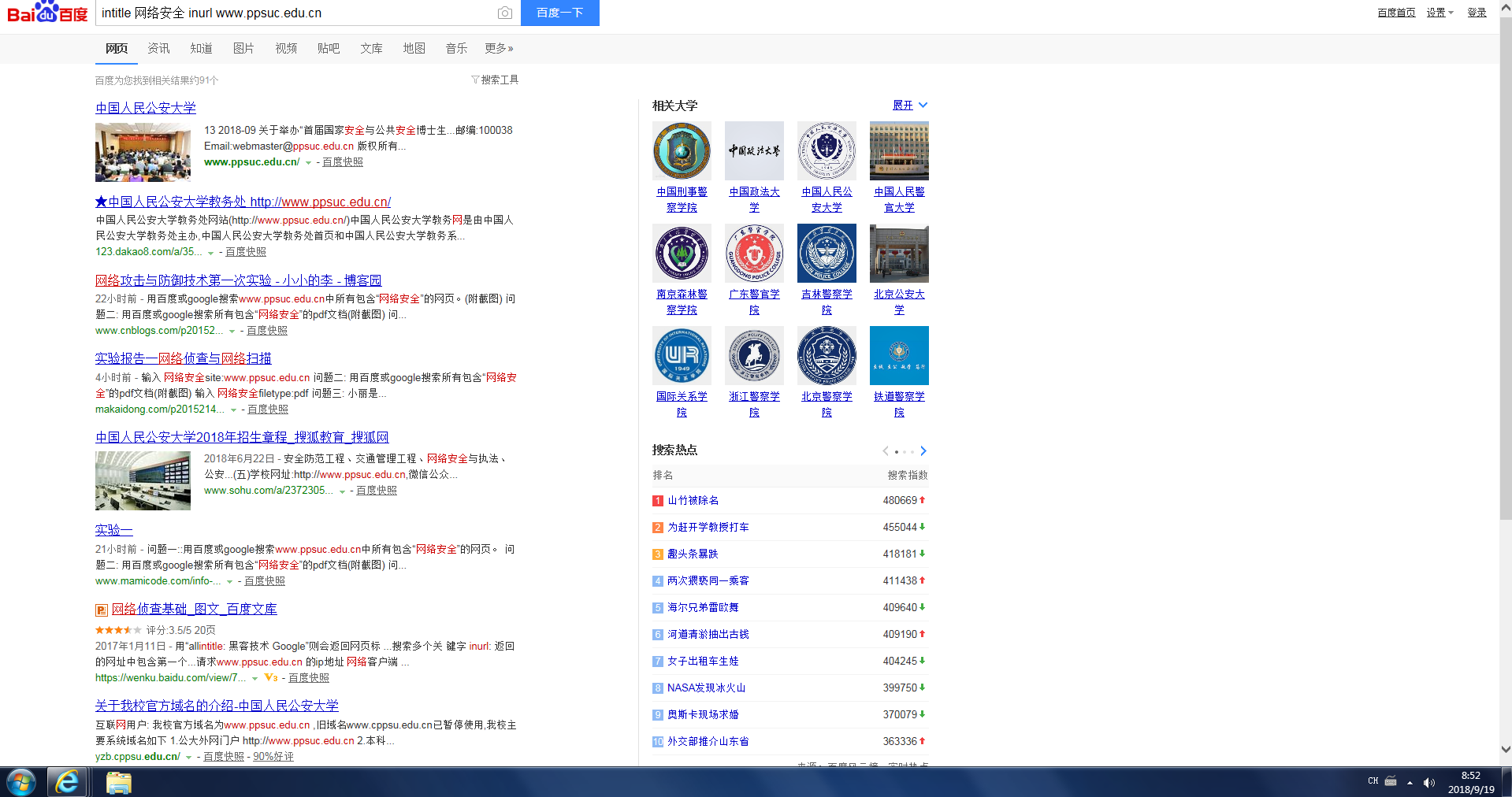Open Internet Explorer from the taskbar

[67, 782]
